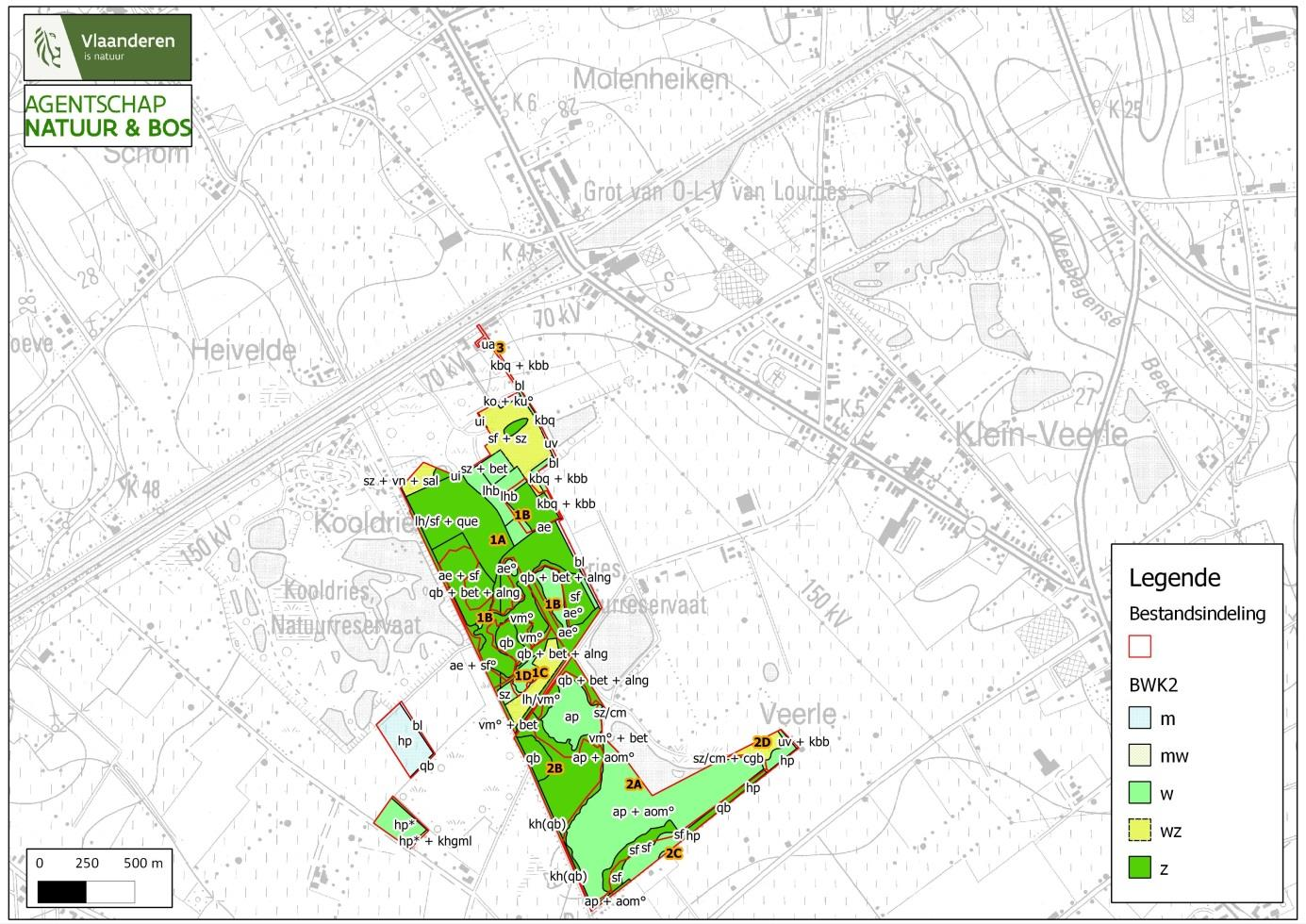Select the light green 'w' legend swatch

coord(1140,793)
